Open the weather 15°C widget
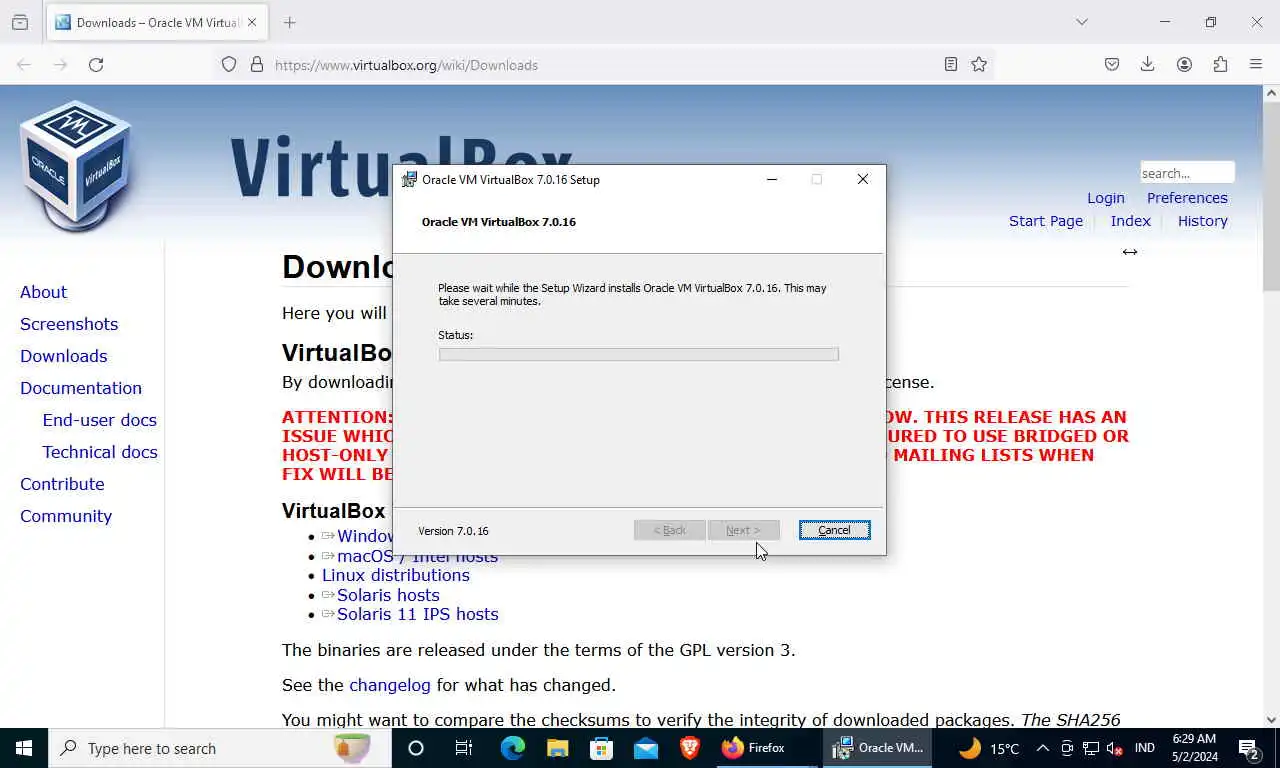Viewport: 1280px width, 768px height. pyautogui.click(x=989, y=748)
